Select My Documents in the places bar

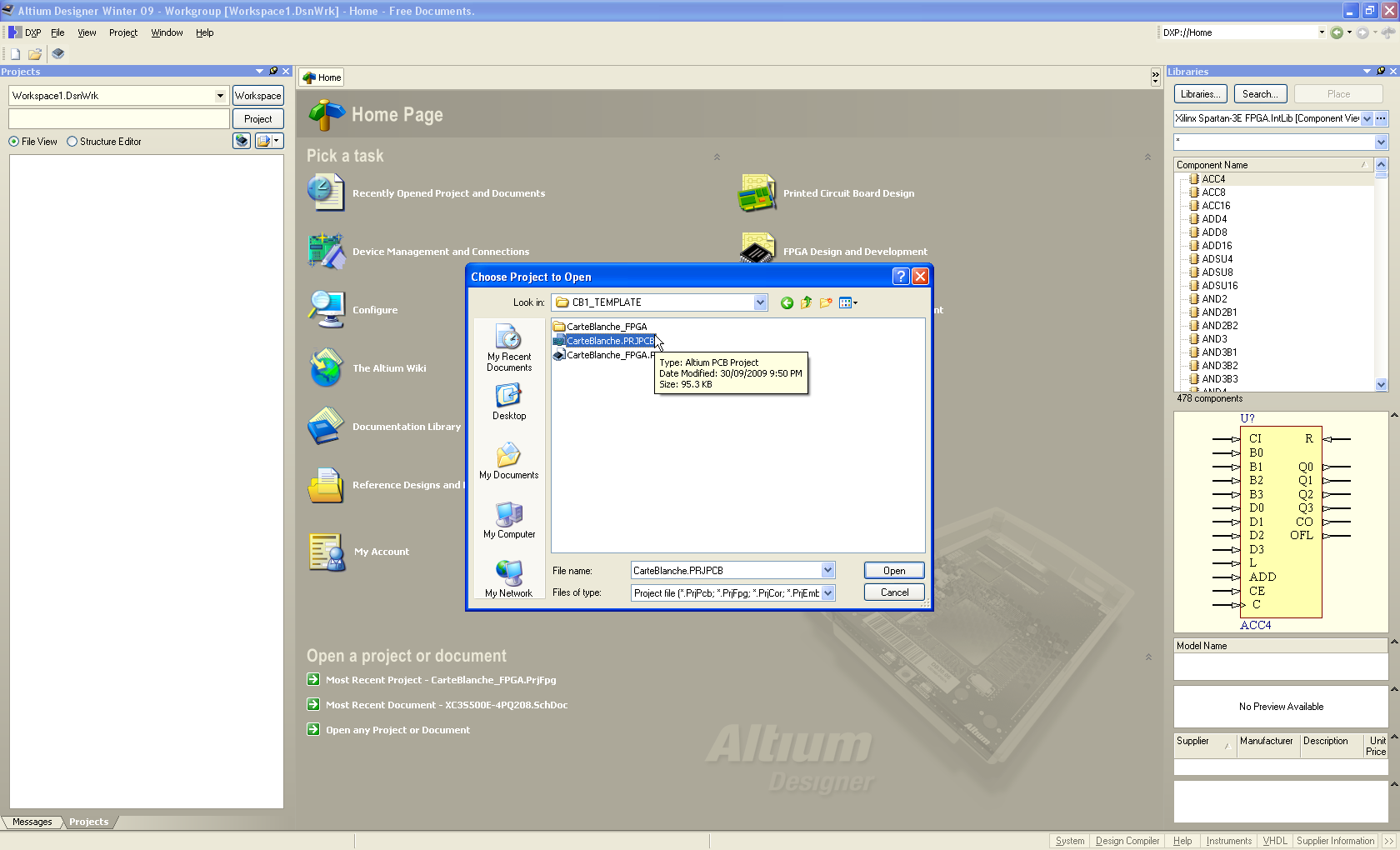[x=509, y=461]
